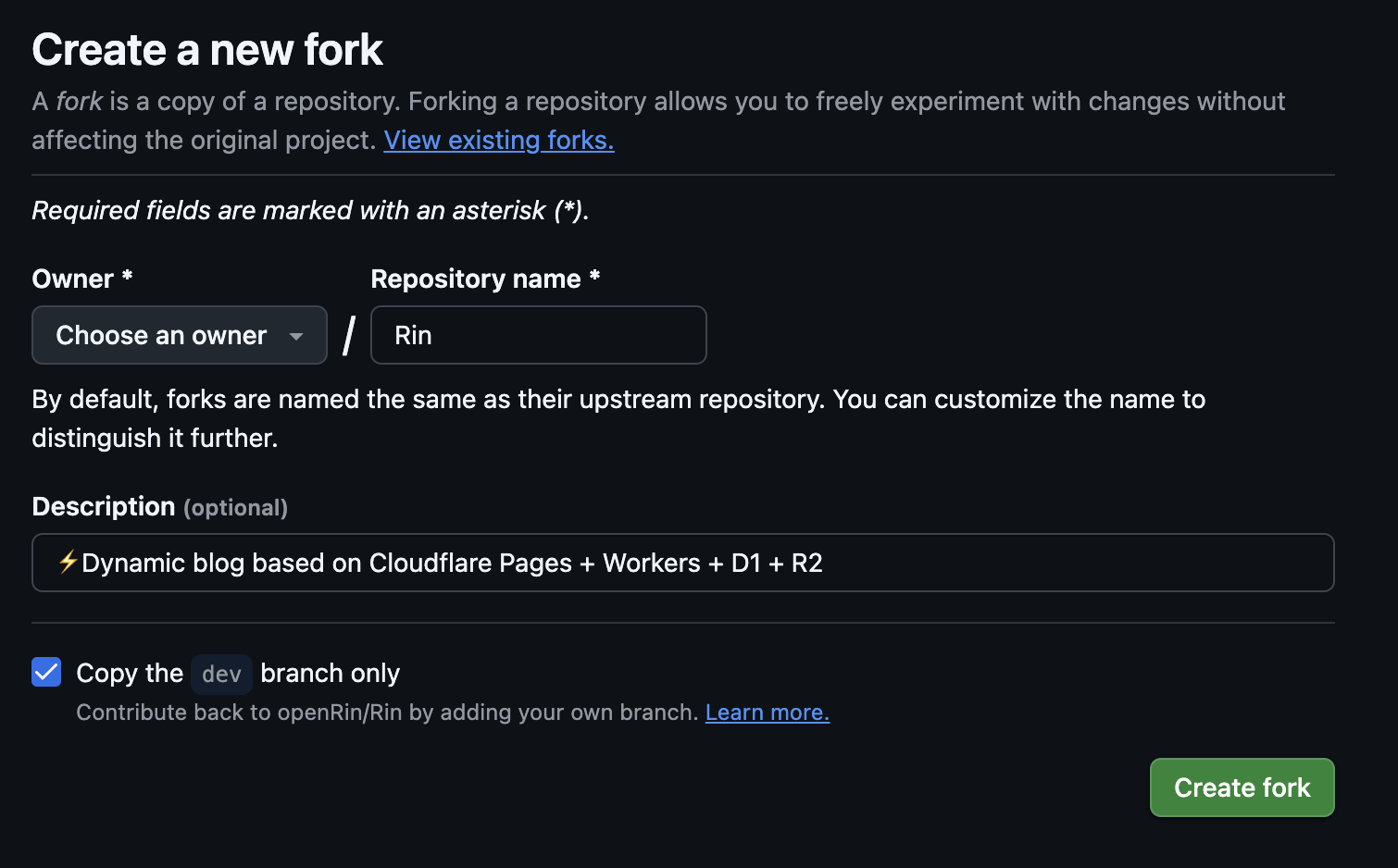Click the Required fields asterisk note
This screenshot has height=868, width=1398.
(x=311, y=210)
